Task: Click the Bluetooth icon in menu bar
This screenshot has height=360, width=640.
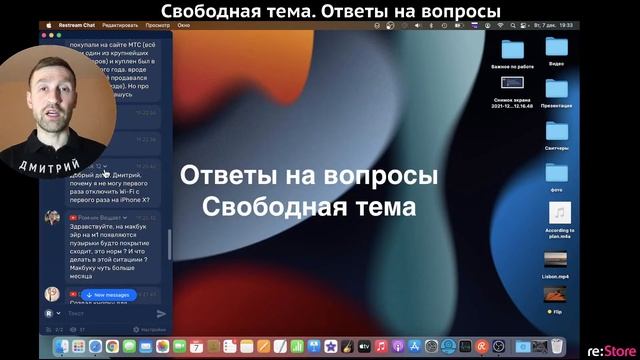Action: click(x=431, y=25)
